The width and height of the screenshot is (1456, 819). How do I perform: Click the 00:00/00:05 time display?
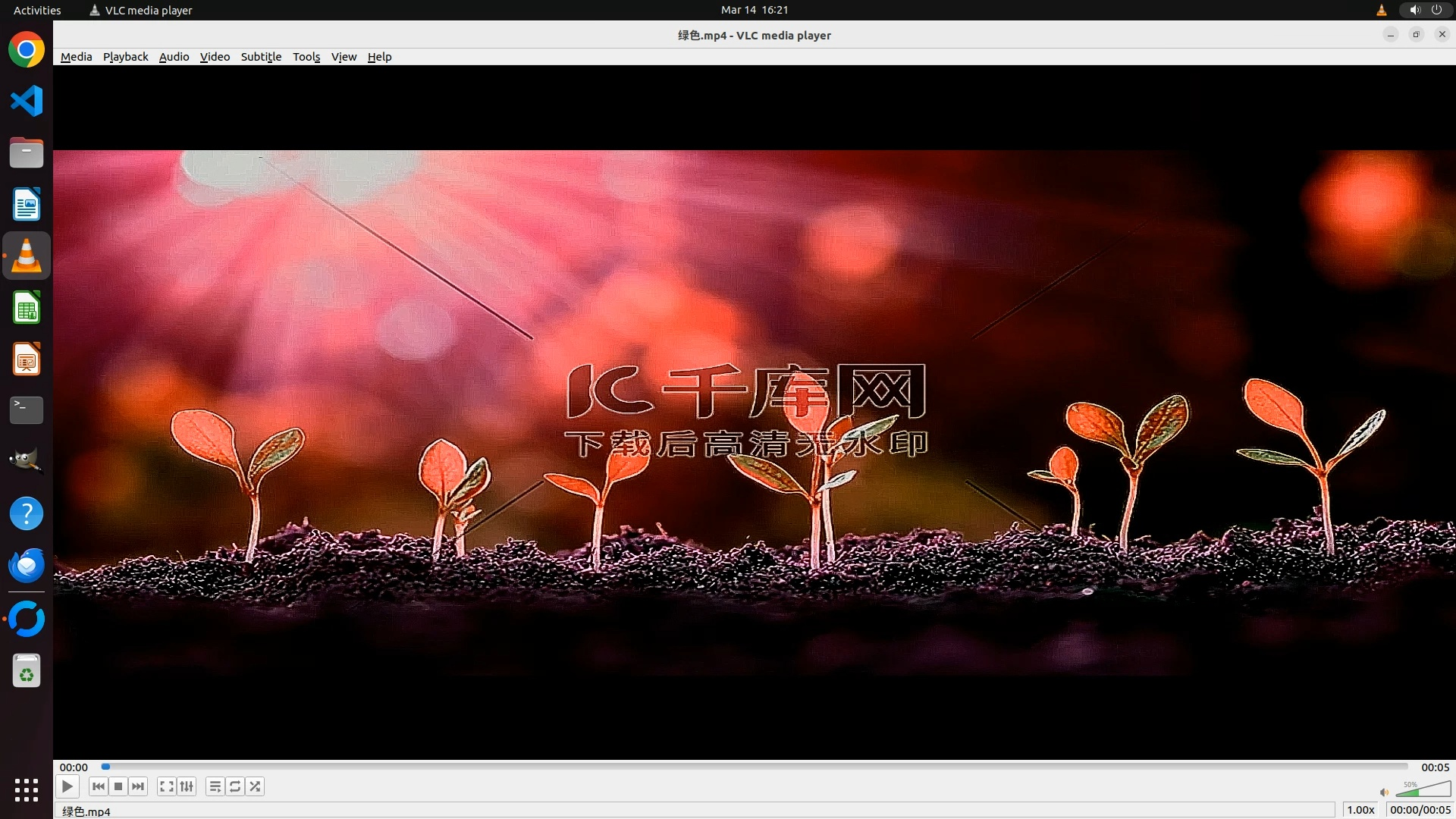tap(1420, 810)
